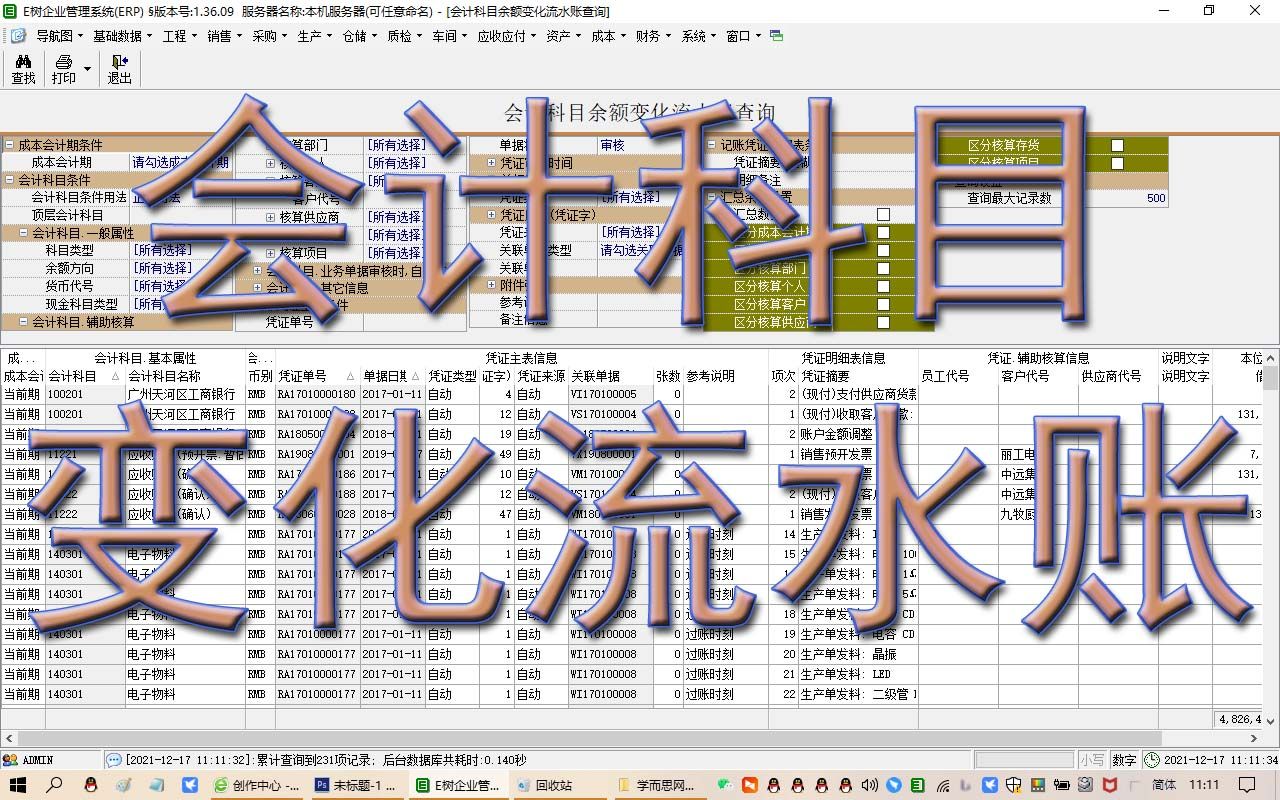Click the ADMIN user icon in the status bar
The width and height of the screenshot is (1280, 800).
point(10,759)
